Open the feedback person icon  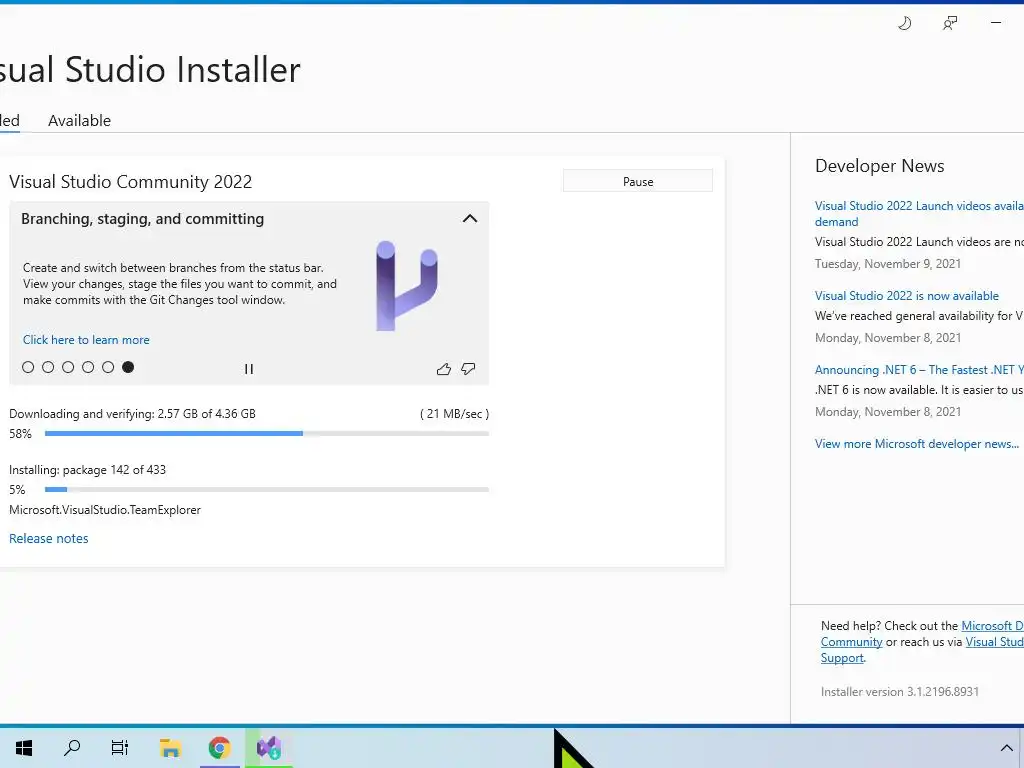click(950, 24)
